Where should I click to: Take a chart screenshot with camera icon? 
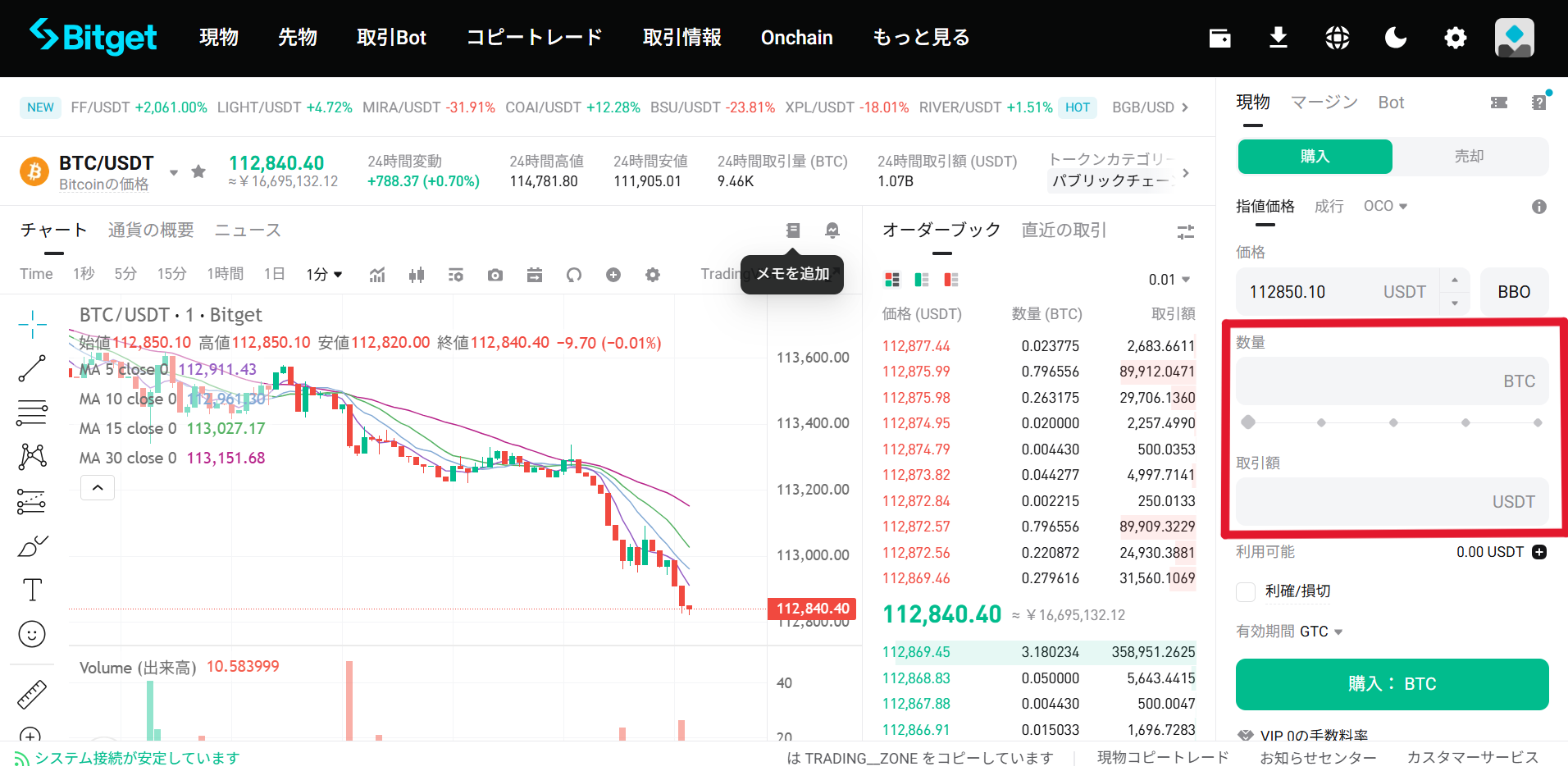coord(495,274)
